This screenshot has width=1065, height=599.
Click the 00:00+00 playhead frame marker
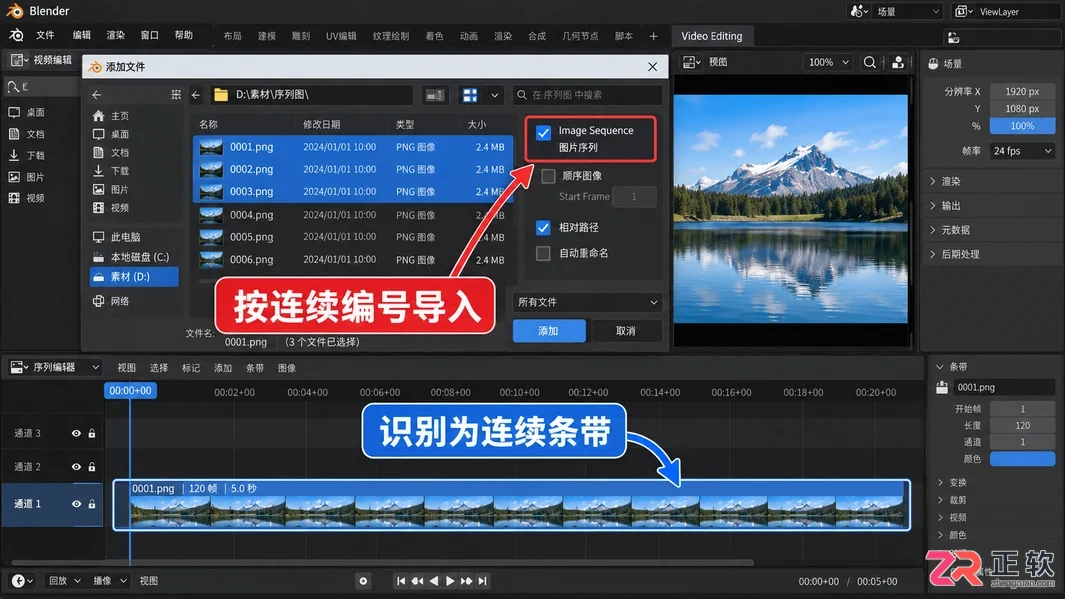point(130,391)
